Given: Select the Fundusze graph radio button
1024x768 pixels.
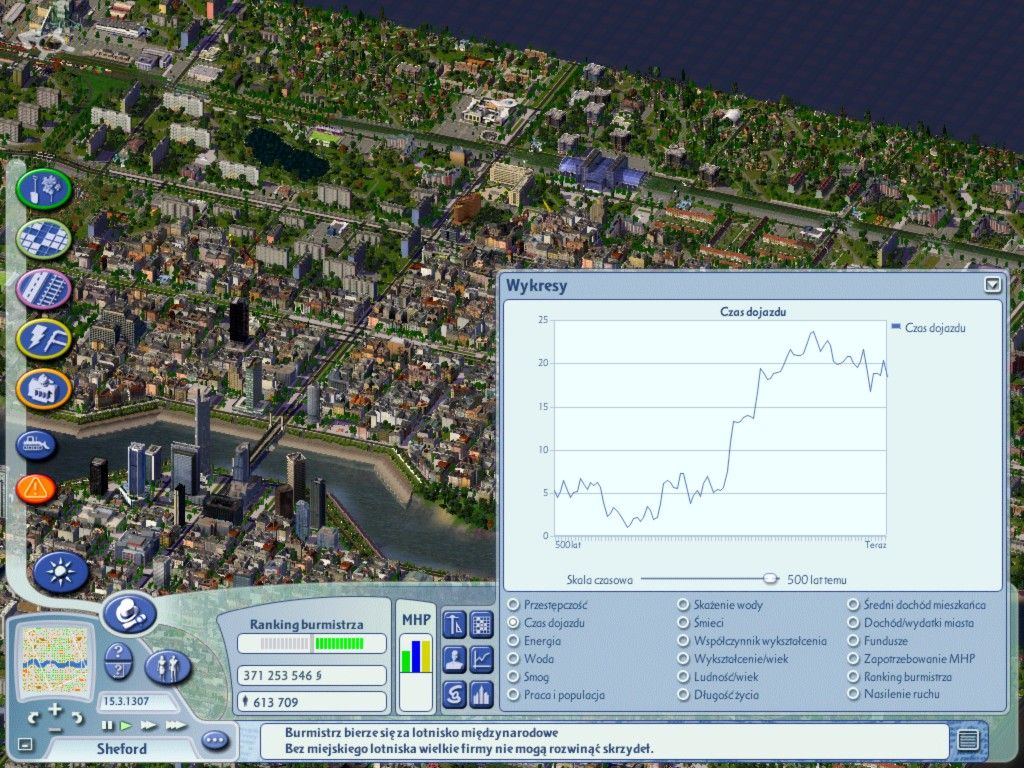Looking at the screenshot, I should [853, 641].
